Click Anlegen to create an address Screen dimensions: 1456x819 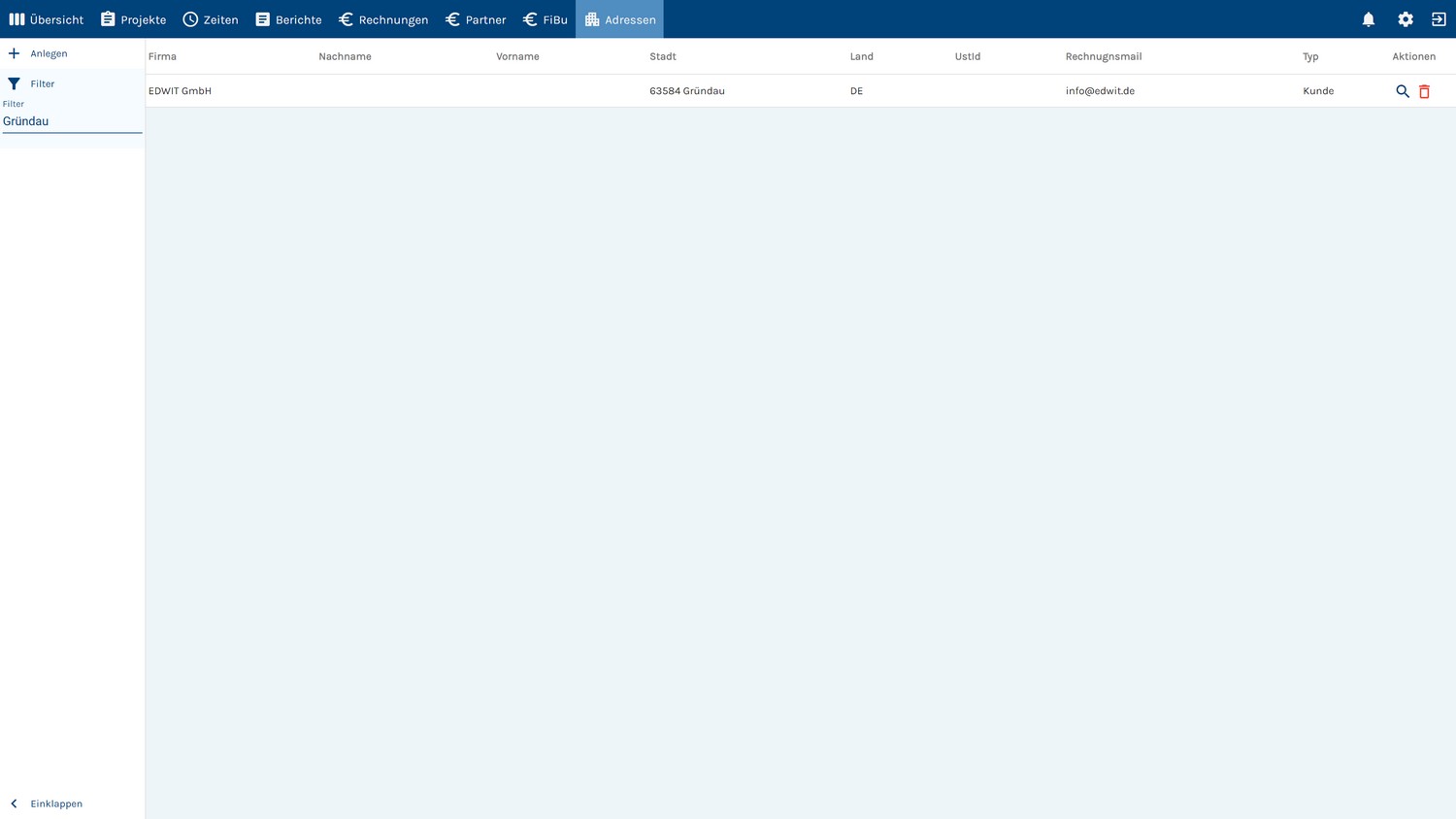pos(73,53)
